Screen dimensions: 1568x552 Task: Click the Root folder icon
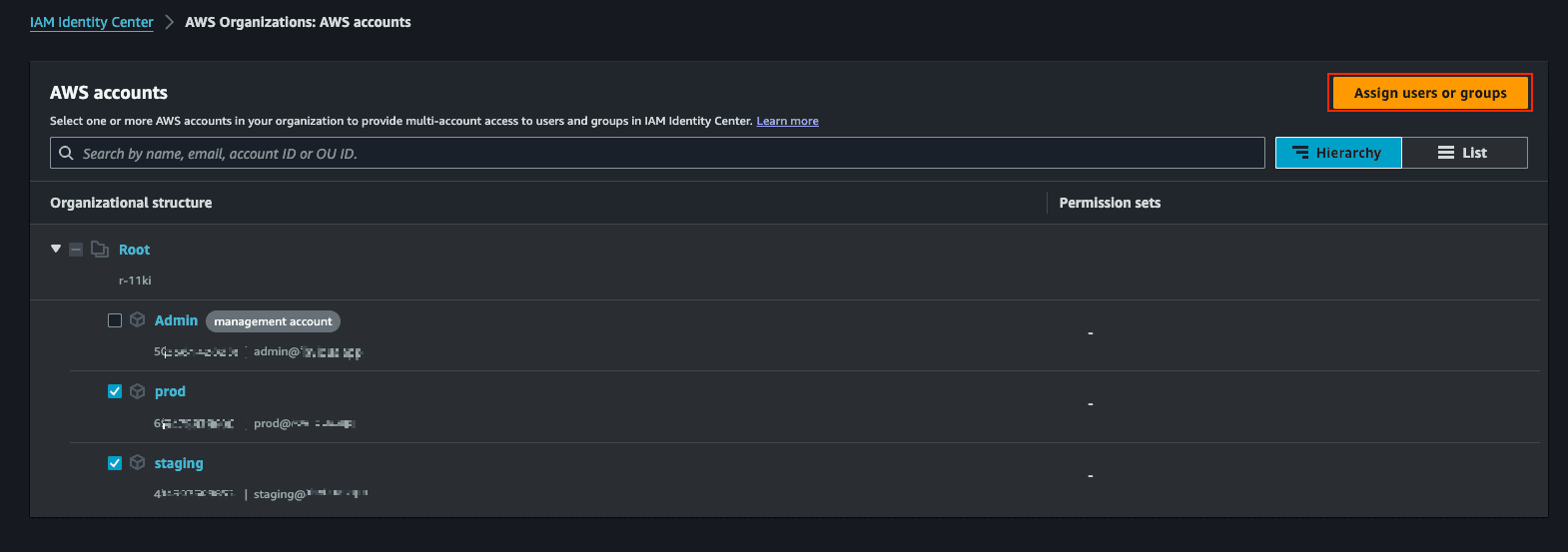100,250
